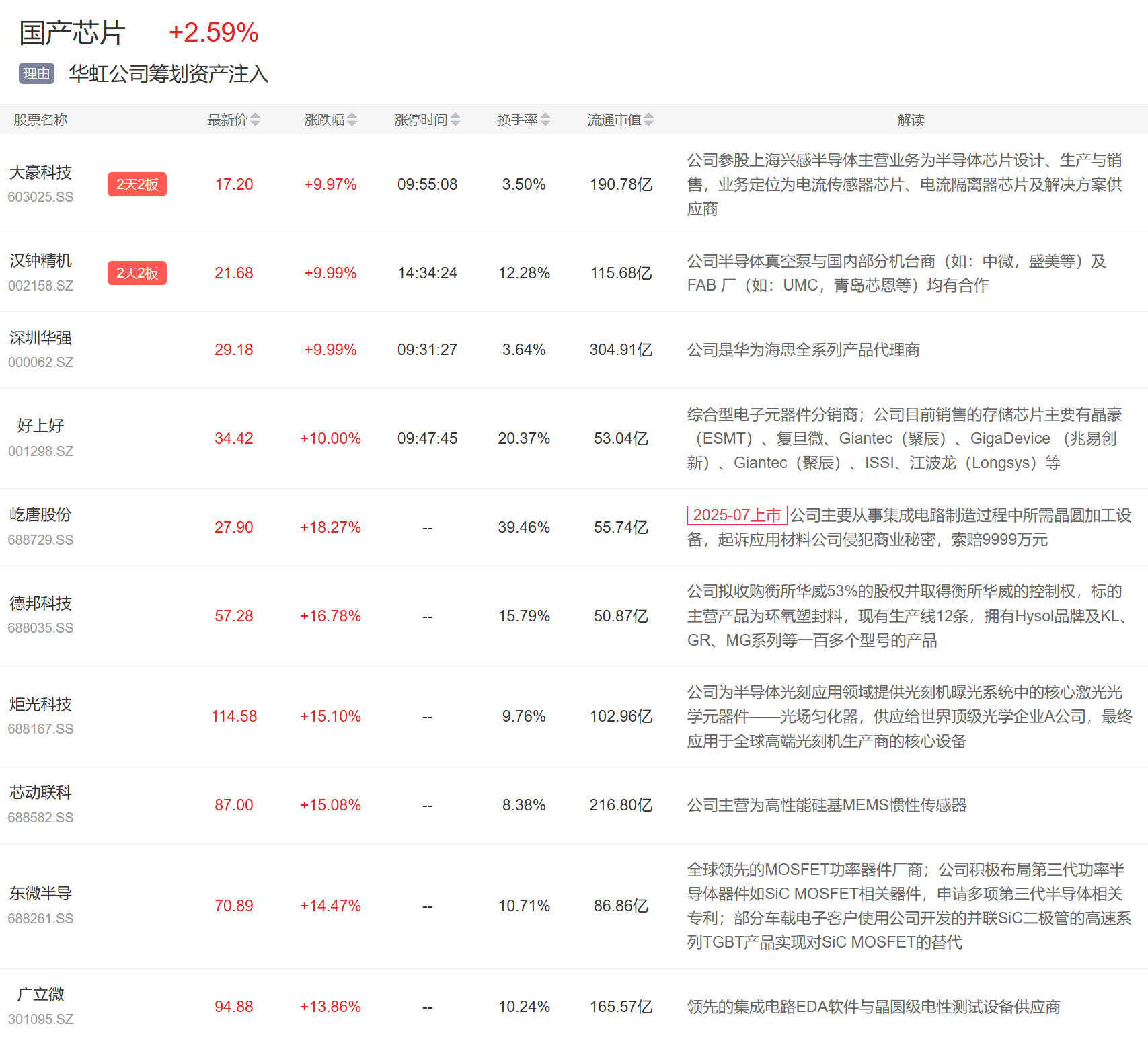Open 大豪科技 stock name link

click(40, 173)
